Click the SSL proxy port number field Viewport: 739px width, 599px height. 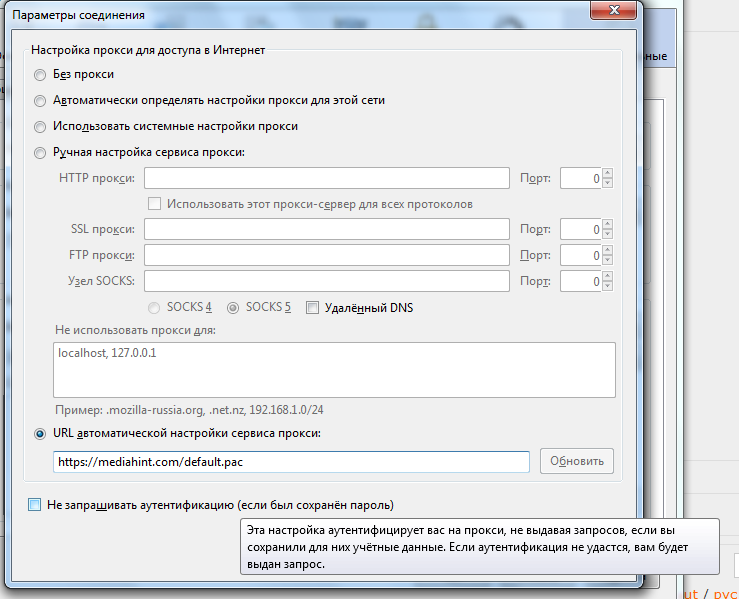tap(581, 229)
